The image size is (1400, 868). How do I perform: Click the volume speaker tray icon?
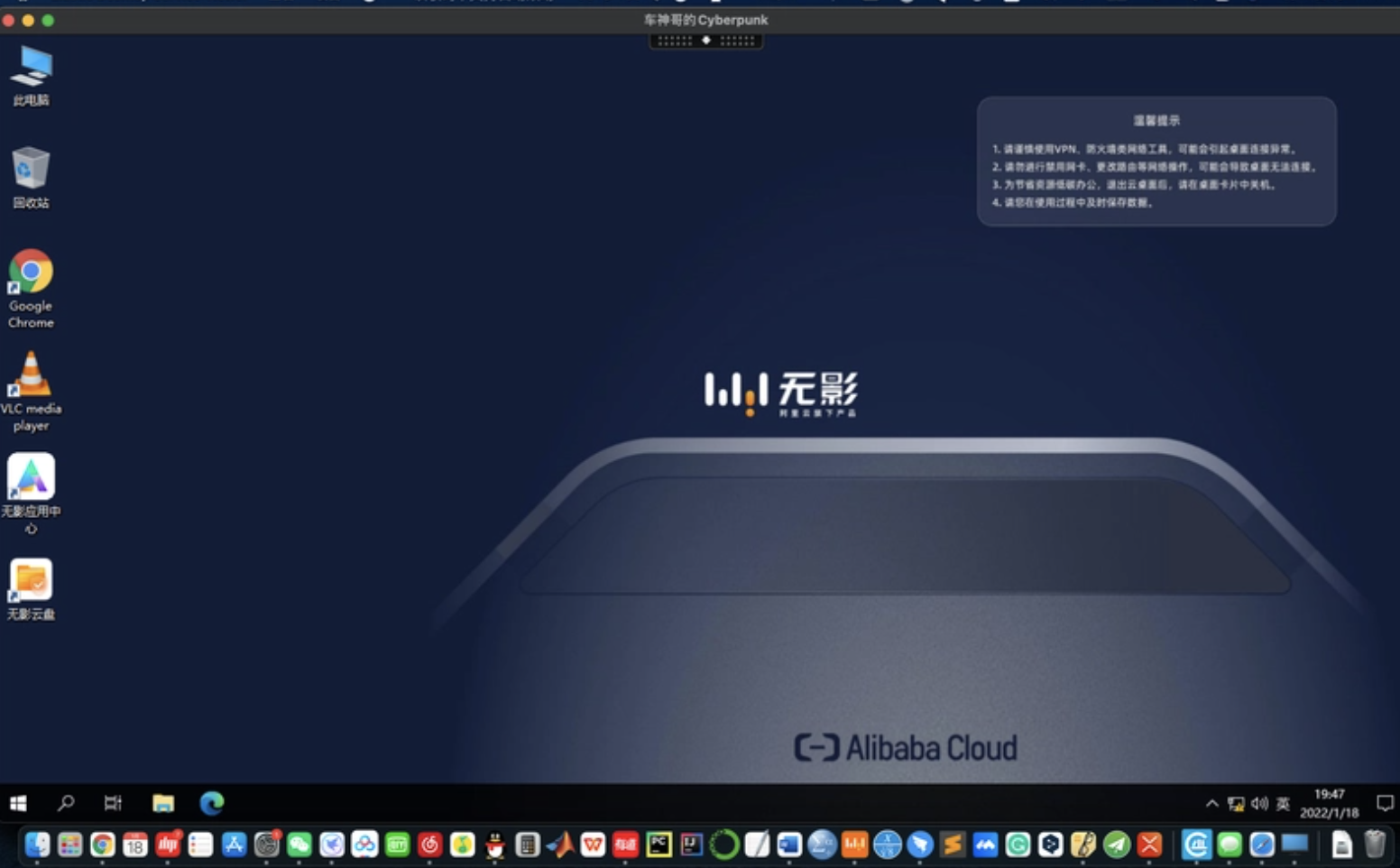[x=1259, y=803]
